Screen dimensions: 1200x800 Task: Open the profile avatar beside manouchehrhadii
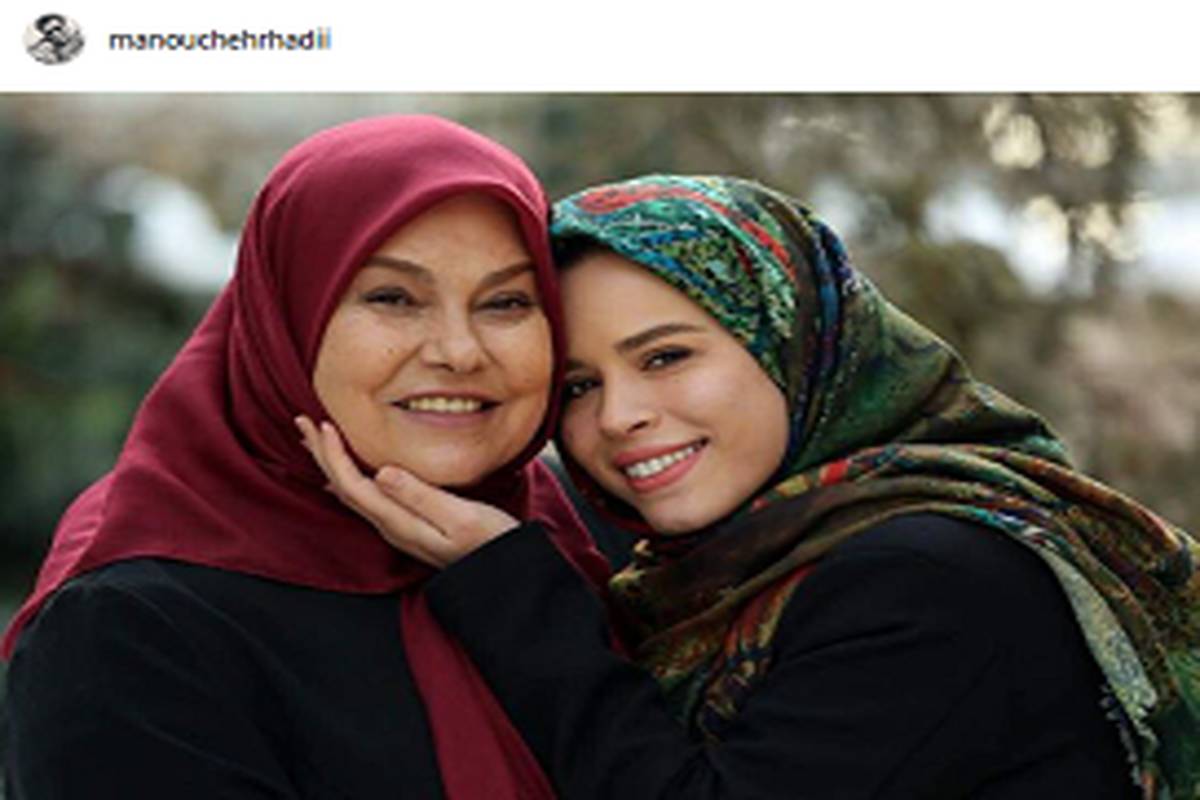(x=54, y=40)
